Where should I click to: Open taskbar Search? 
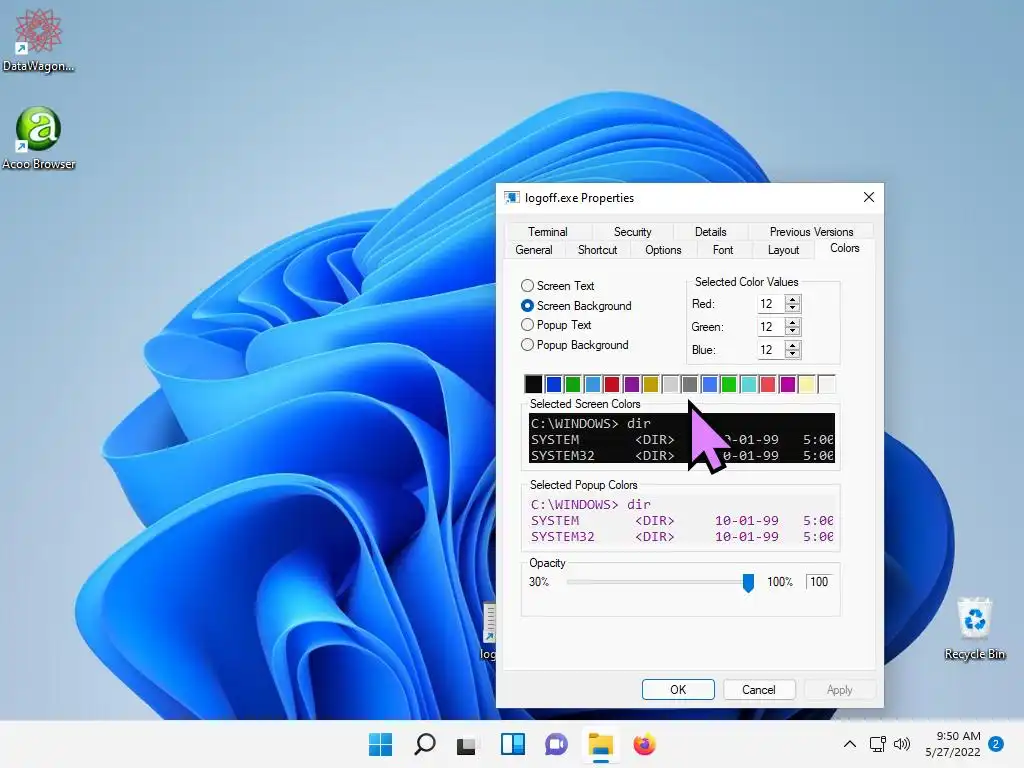(x=424, y=744)
